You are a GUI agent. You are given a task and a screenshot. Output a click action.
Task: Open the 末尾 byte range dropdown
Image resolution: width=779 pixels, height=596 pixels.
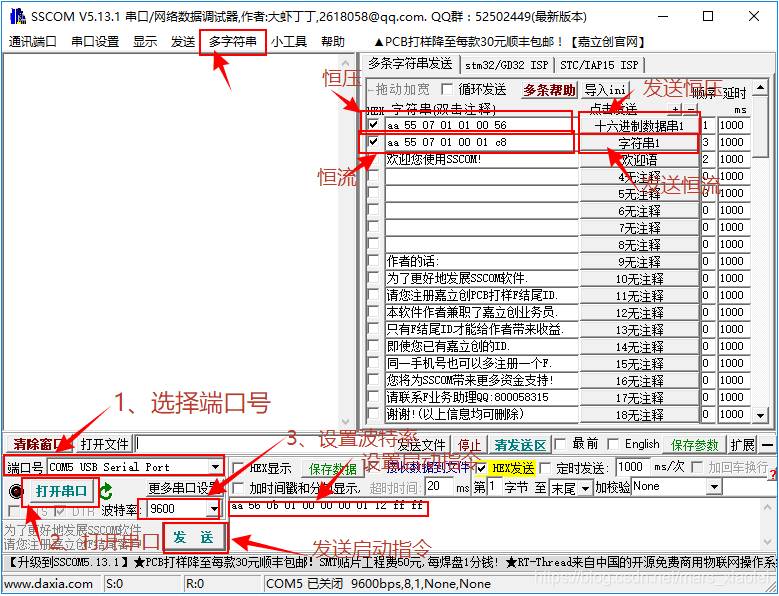pyautogui.click(x=586, y=489)
